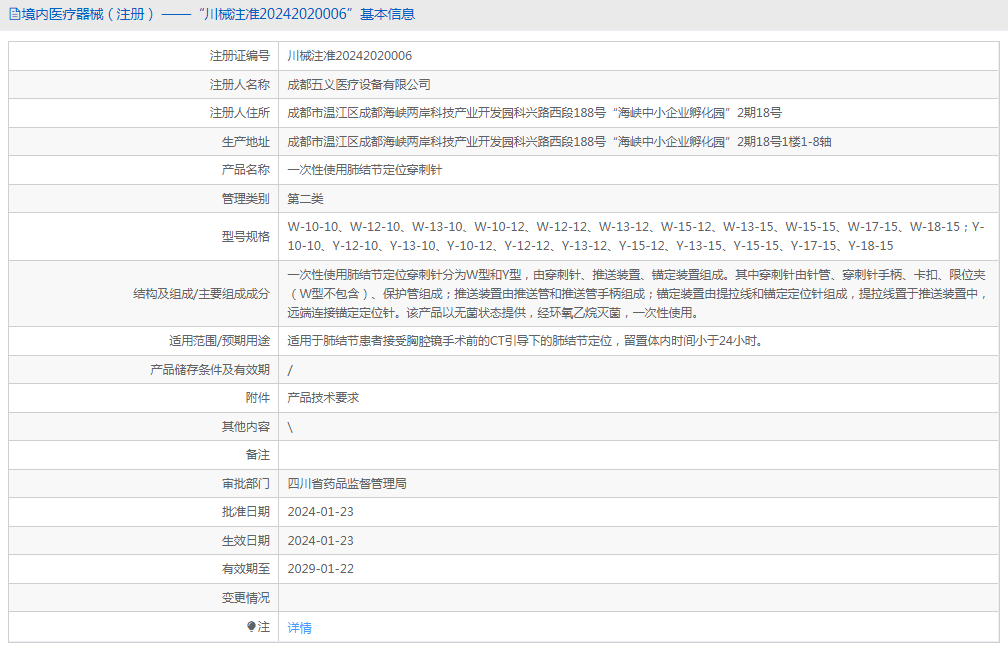Click the page title 境内医疗器械（注册）基本信息

tap(218, 14)
